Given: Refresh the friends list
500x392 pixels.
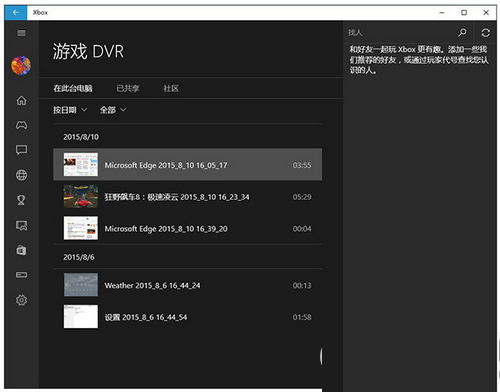Looking at the screenshot, I should (x=486, y=33).
